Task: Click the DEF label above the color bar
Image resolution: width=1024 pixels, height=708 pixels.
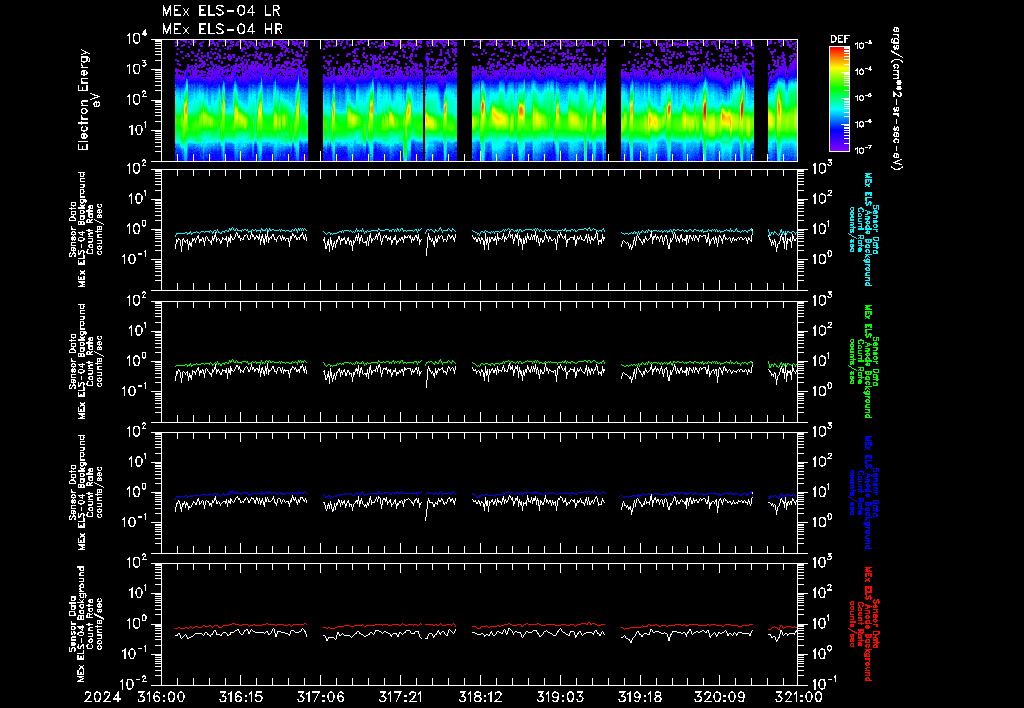Action: 839,39
